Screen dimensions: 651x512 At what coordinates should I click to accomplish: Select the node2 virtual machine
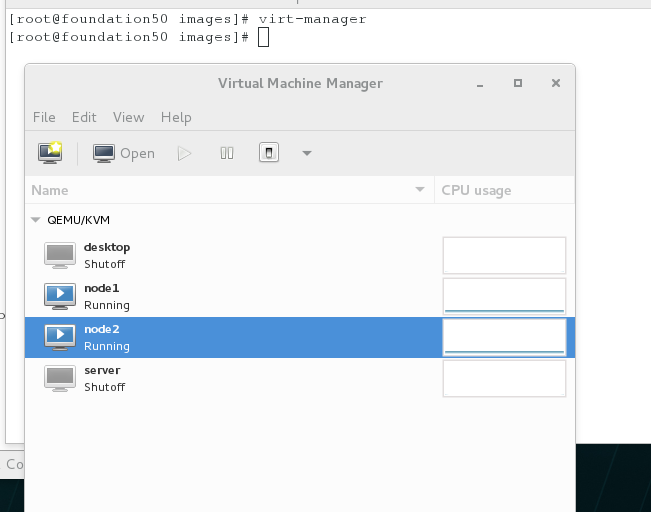[300, 338]
